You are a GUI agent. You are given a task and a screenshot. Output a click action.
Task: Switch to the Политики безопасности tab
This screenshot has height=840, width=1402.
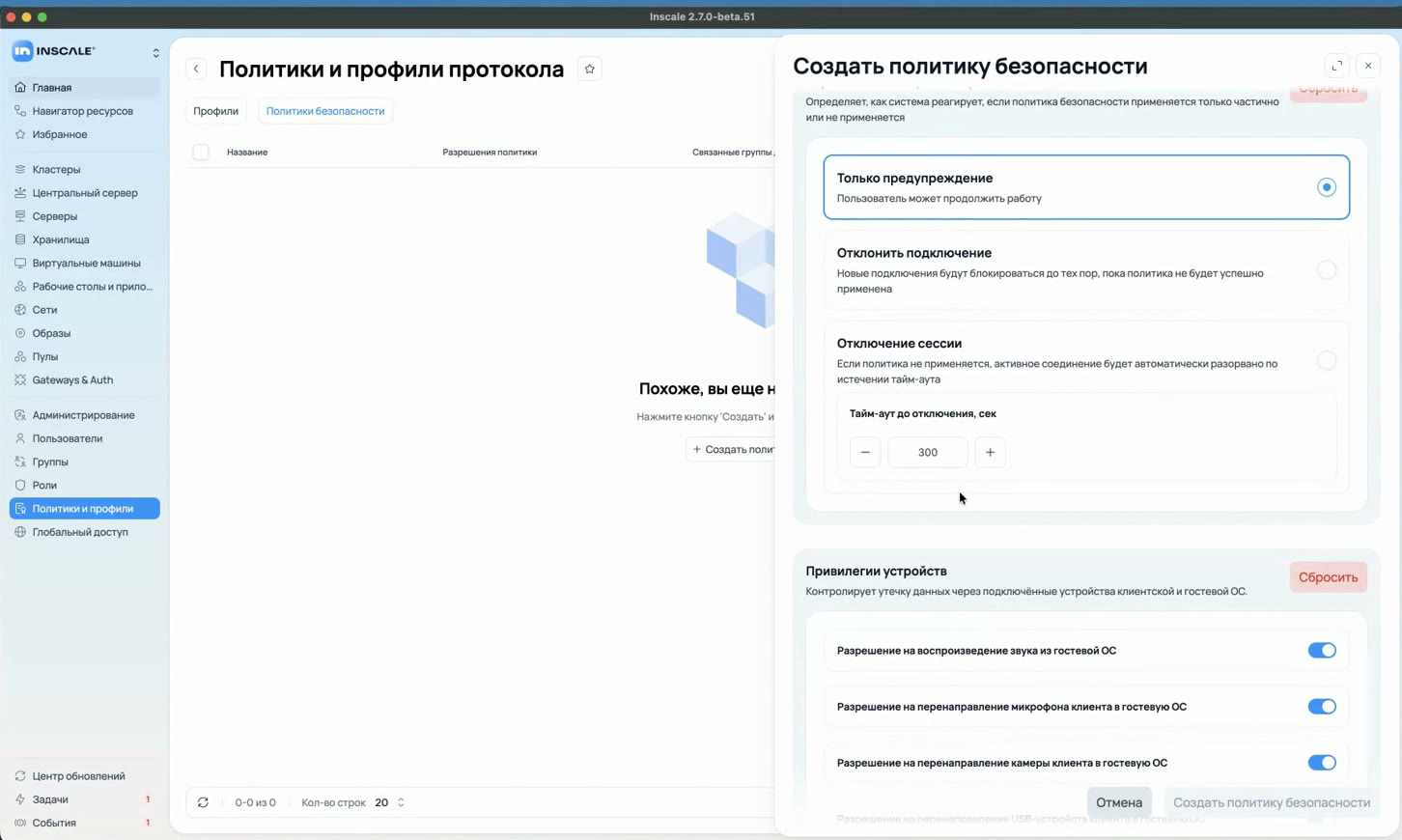tap(325, 111)
